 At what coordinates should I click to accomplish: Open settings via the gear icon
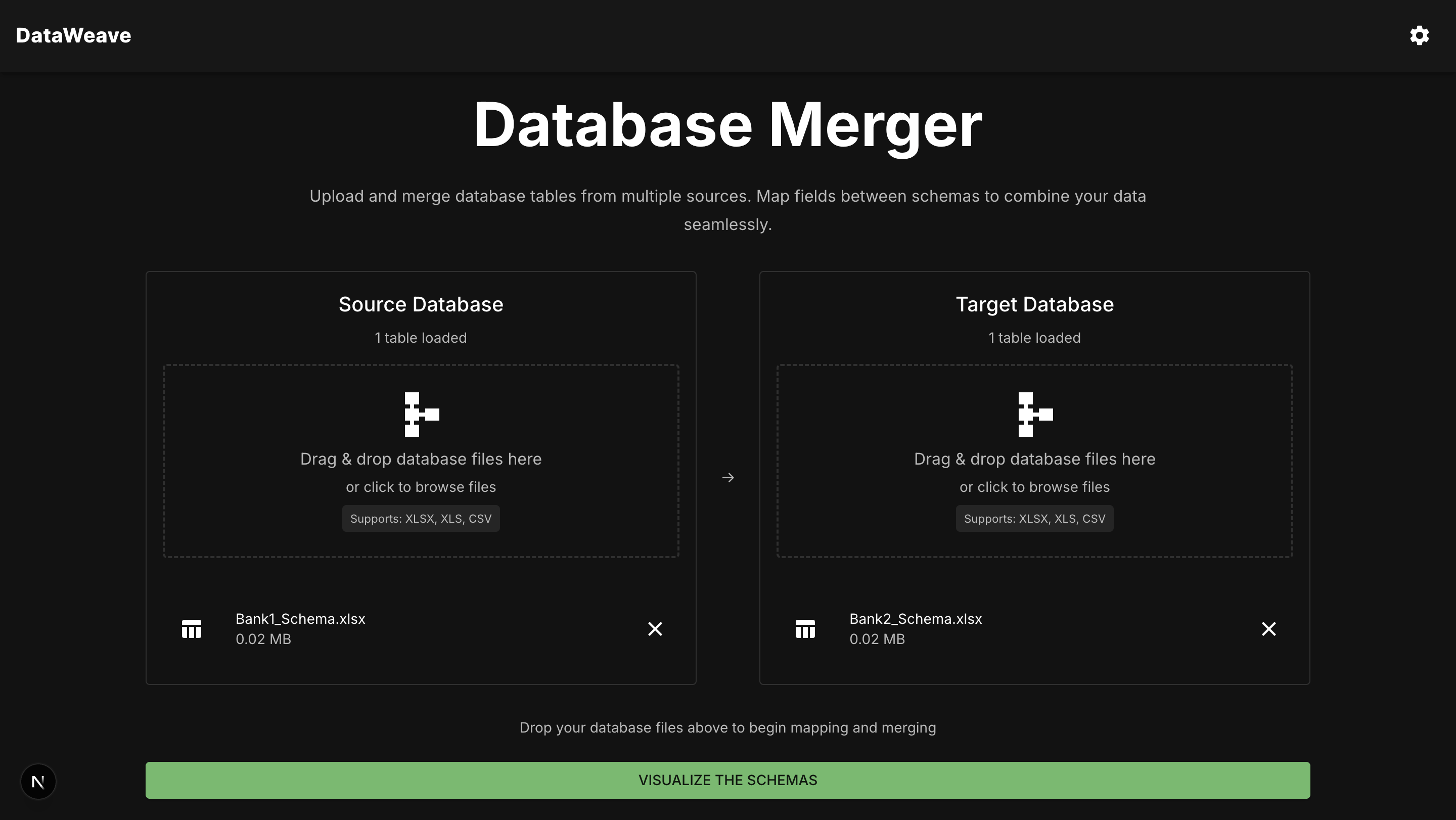1419,35
